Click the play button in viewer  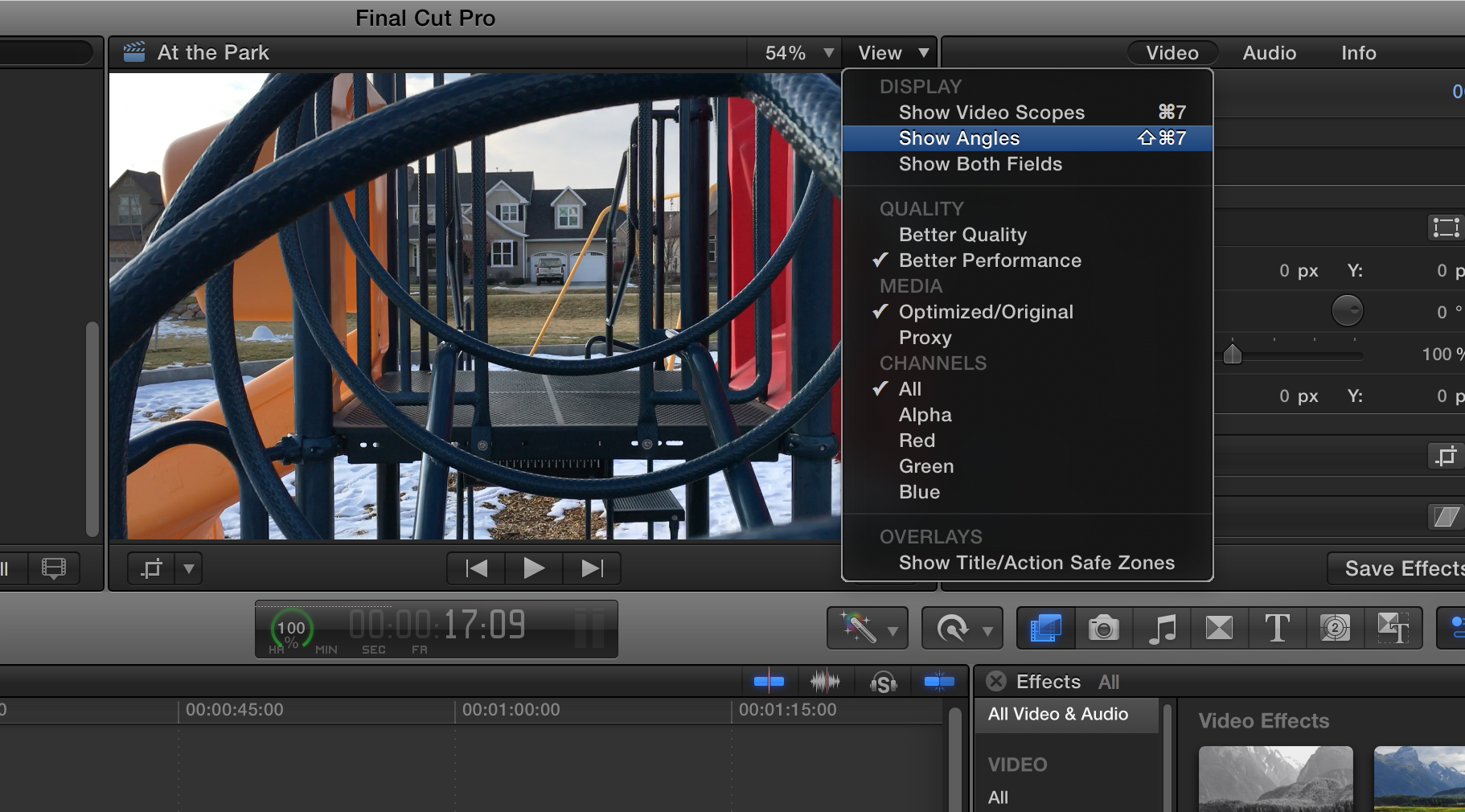tap(534, 568)
